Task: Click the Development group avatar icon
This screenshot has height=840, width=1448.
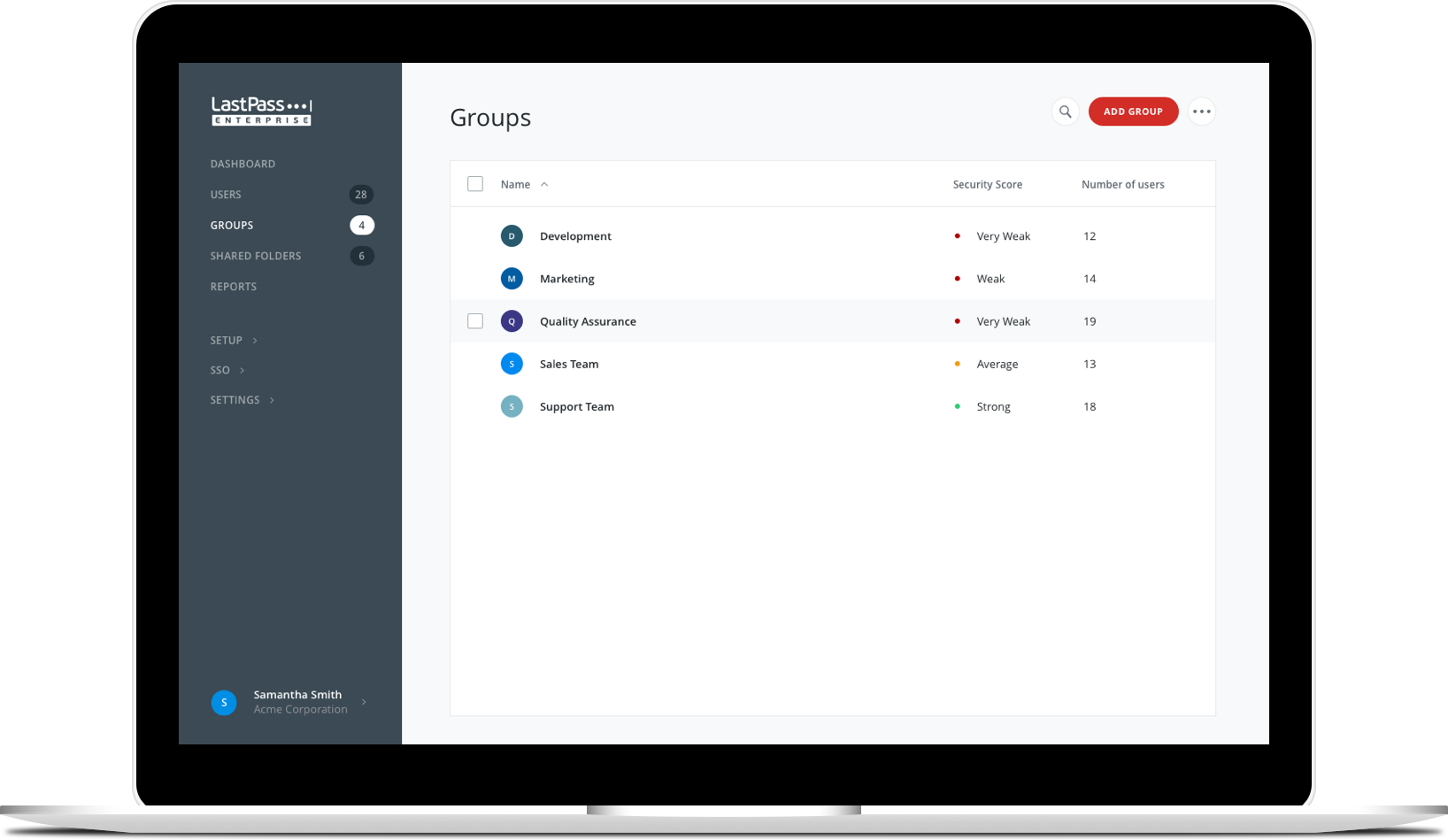Action: tap(512, 235)
